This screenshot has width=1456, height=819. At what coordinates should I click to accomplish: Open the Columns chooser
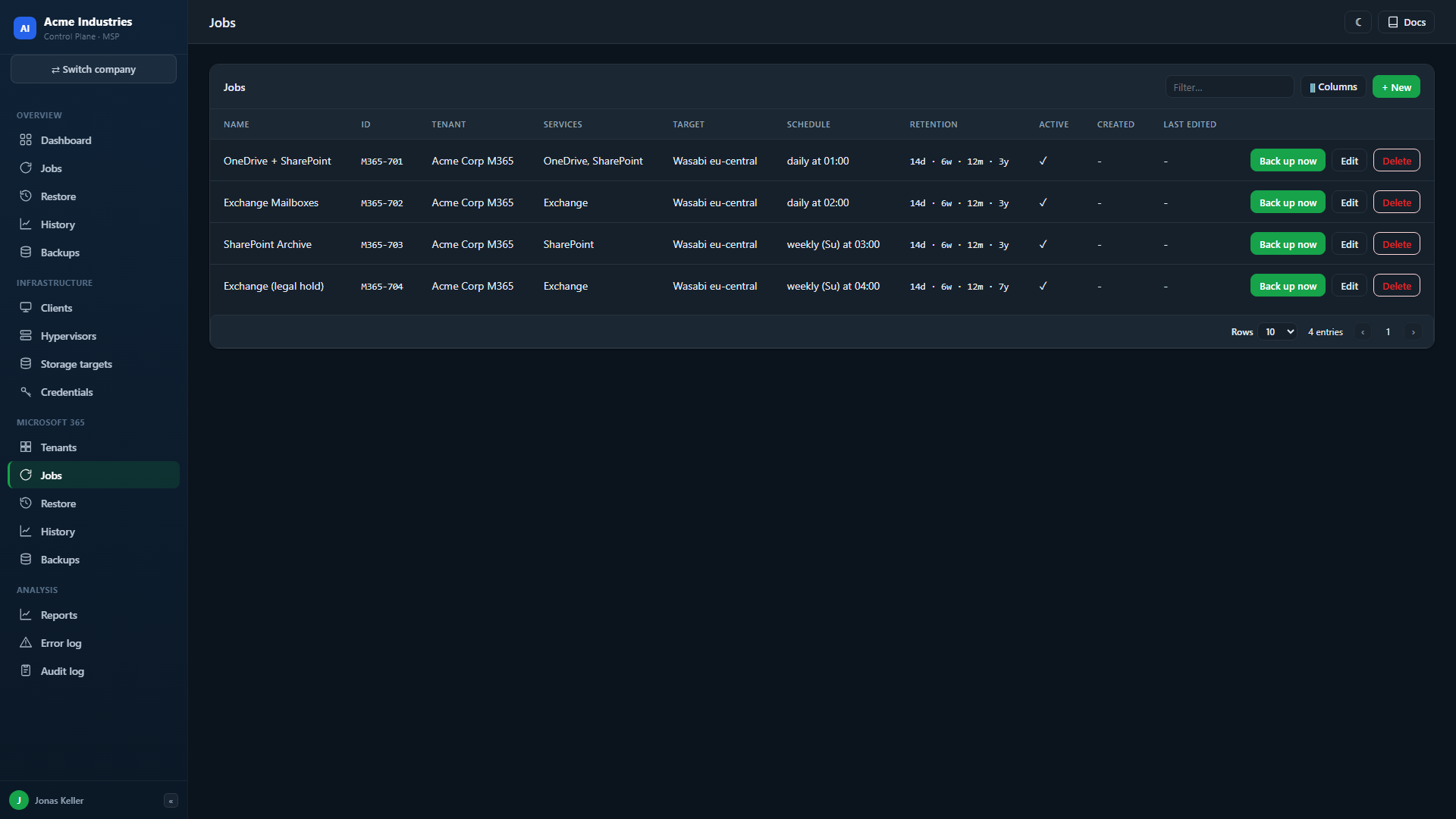1333,87
